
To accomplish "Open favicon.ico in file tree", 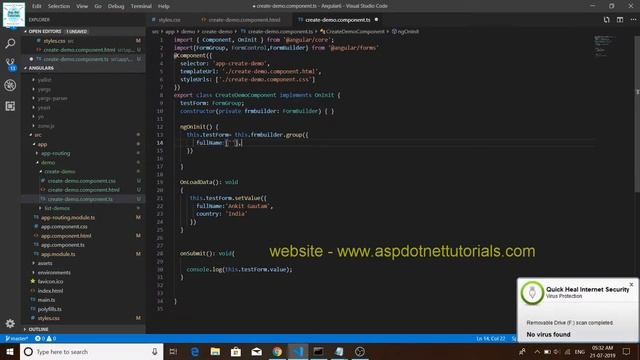I will (50, 281).
